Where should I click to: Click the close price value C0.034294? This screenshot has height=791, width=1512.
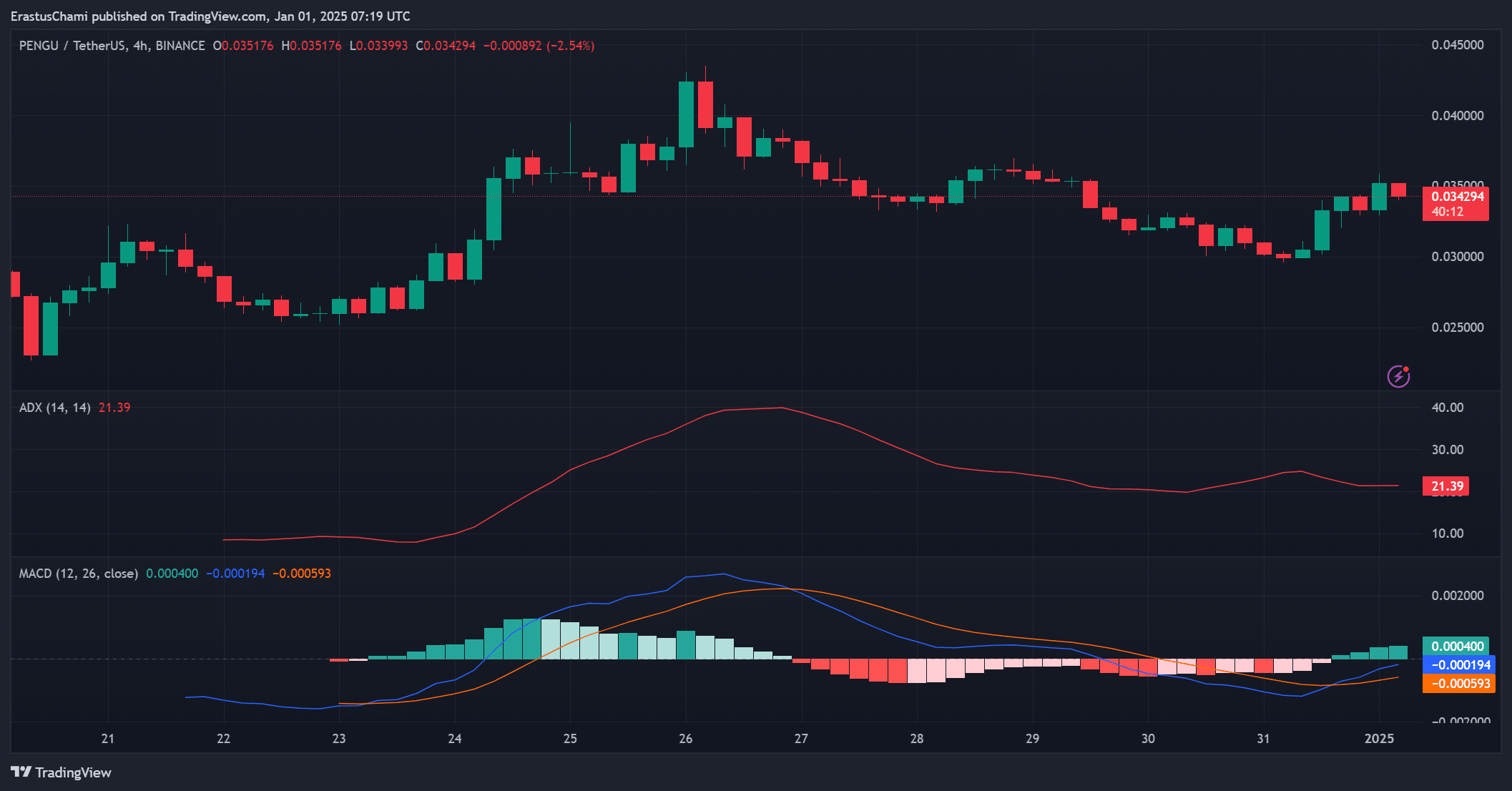pos(446,46)
